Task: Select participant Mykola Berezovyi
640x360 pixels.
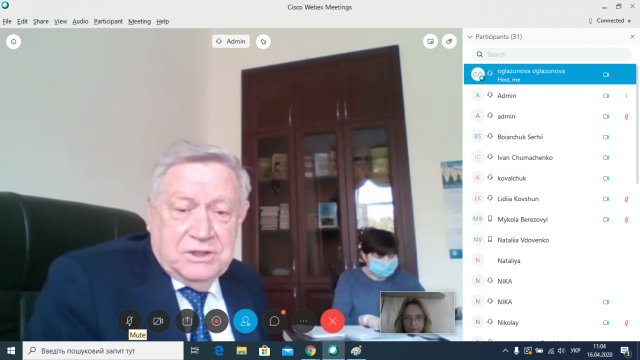Action: [550, 219]
